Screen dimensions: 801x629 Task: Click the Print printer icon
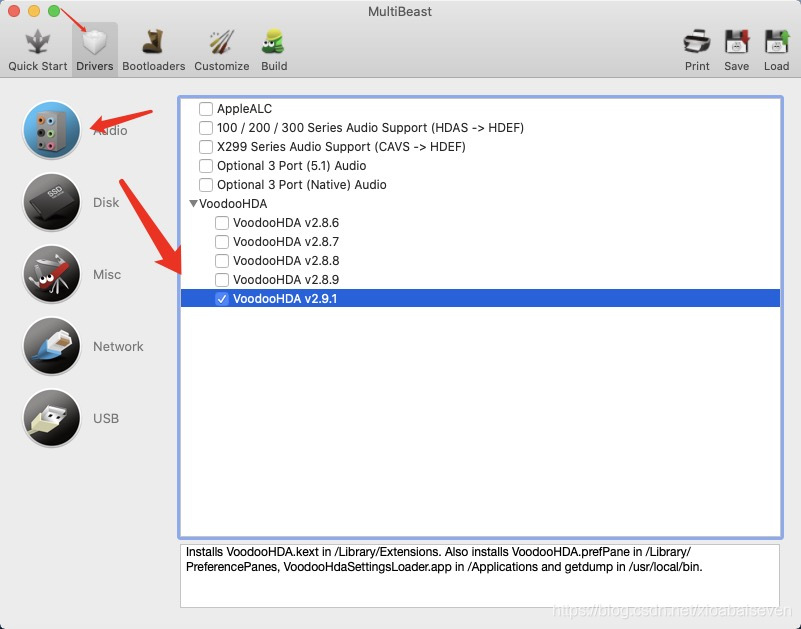pos(697,42)
